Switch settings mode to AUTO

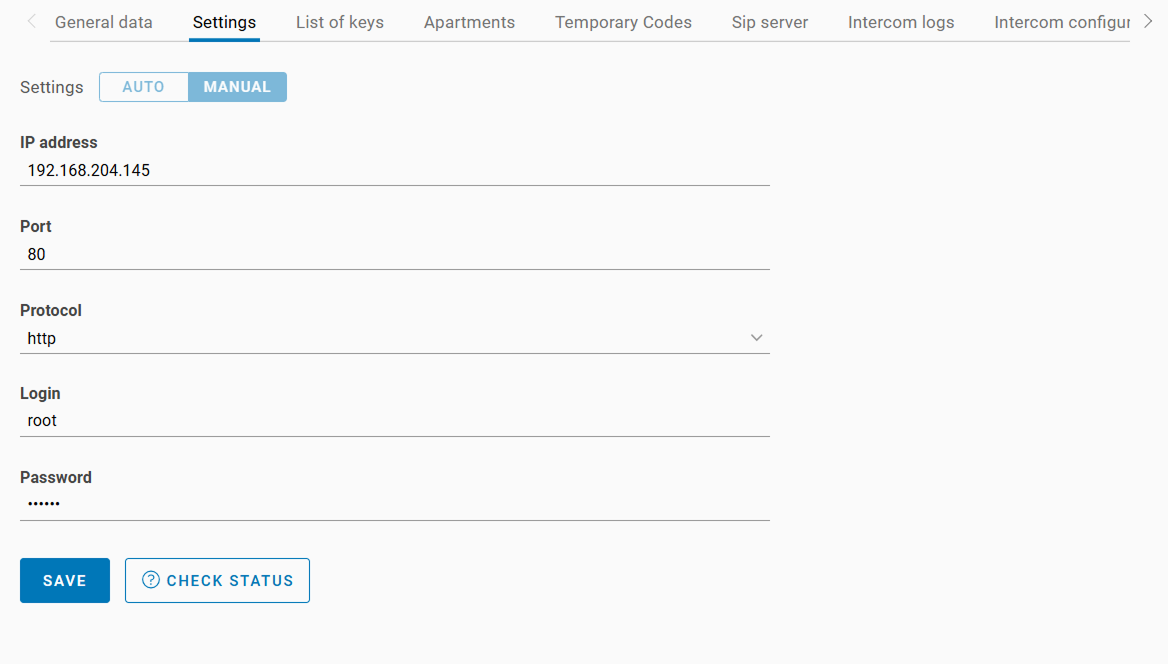[x=143, y=87]
